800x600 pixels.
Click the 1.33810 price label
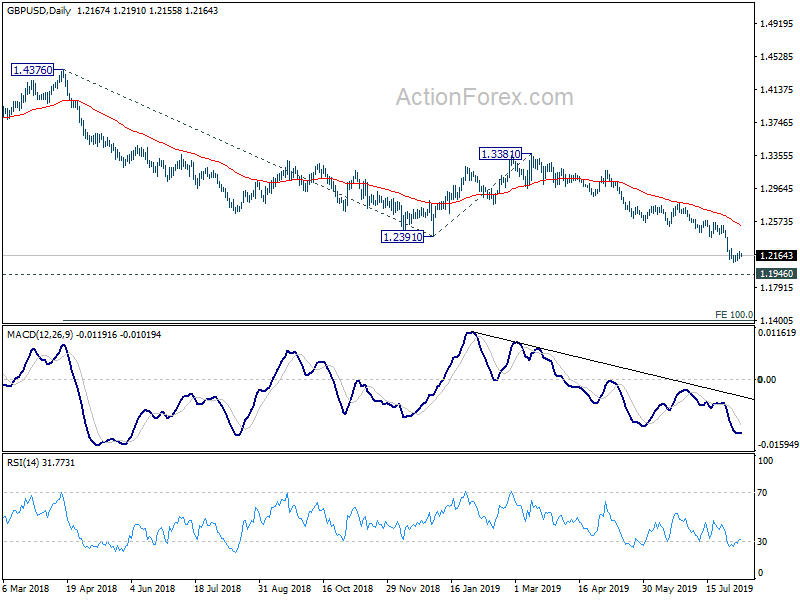[501, 154]
